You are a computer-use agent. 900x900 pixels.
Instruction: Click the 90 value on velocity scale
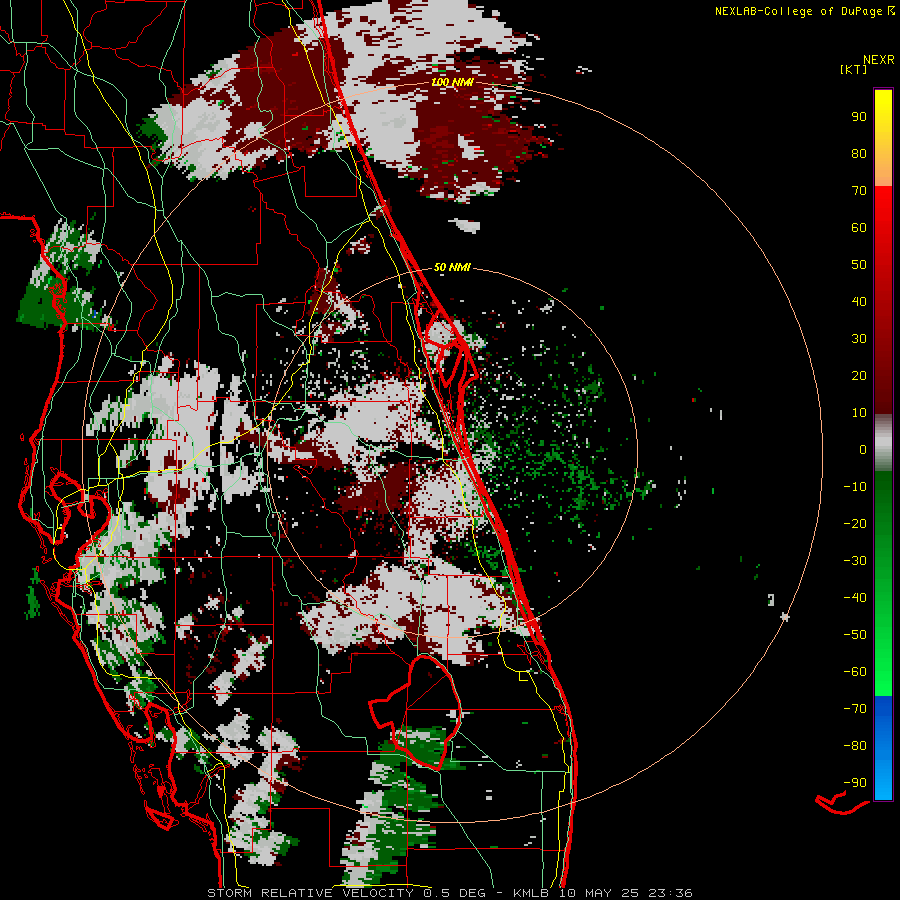coord(859,117)
